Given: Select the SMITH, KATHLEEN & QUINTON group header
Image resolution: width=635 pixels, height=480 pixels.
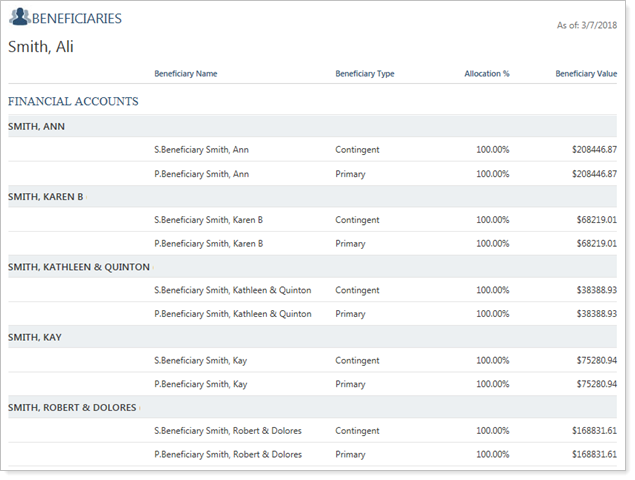Looking at the screenshot, I should click(x=79, y=267).
